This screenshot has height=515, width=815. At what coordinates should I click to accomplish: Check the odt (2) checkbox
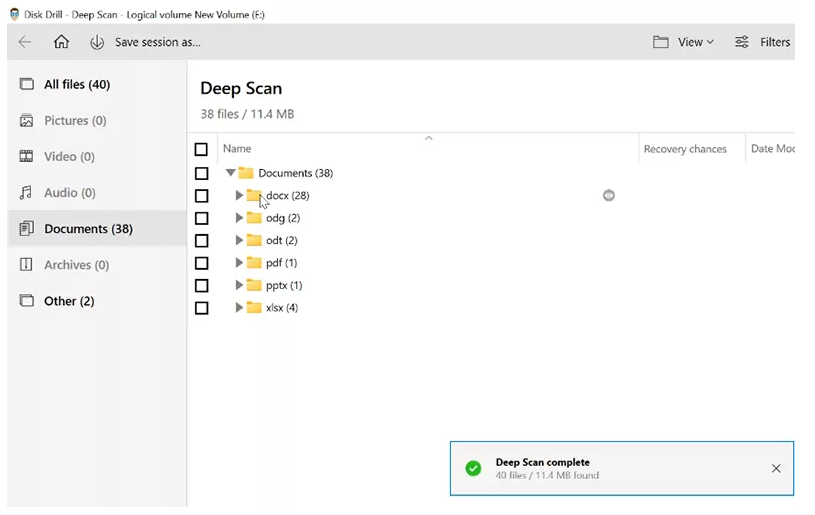[201, 241]
